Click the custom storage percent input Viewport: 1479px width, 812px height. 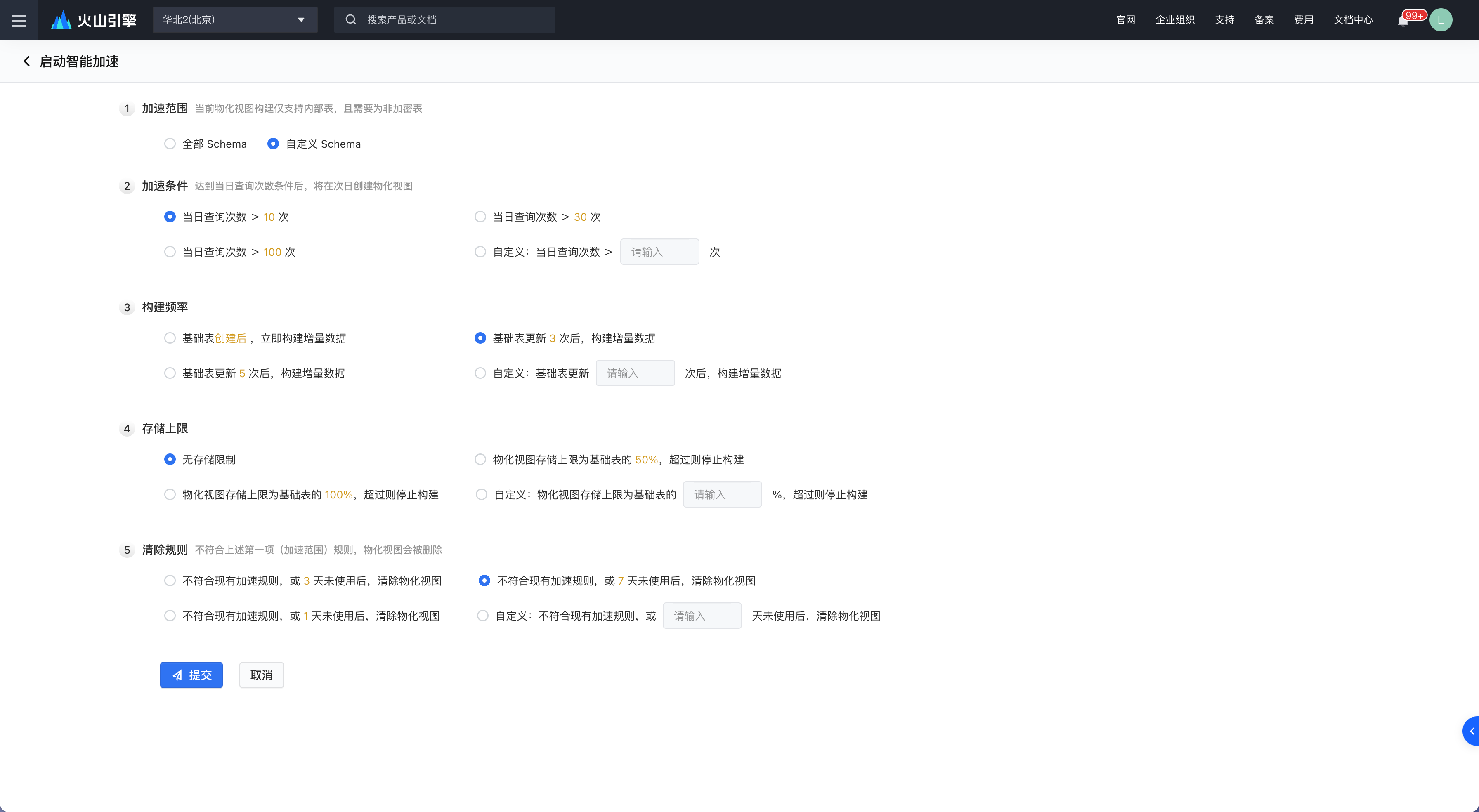click(x=723, y=494)
